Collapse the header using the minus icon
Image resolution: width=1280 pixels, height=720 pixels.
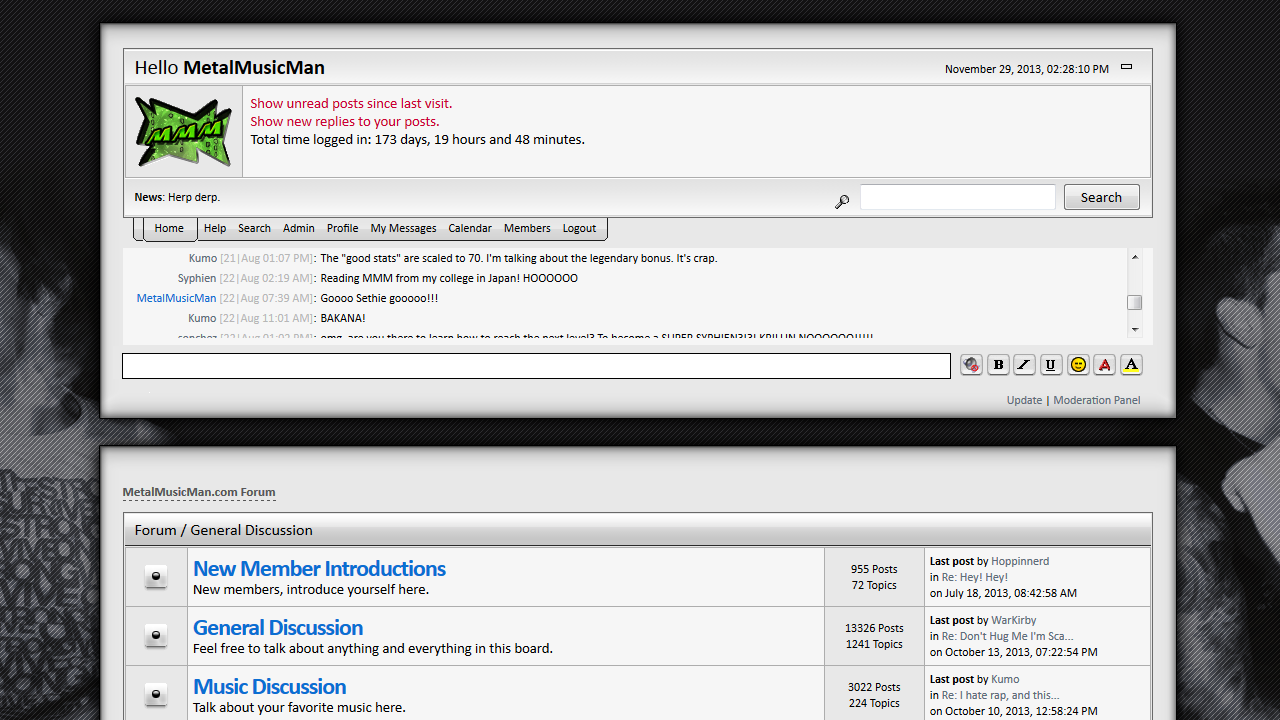tap(1126, 67)
